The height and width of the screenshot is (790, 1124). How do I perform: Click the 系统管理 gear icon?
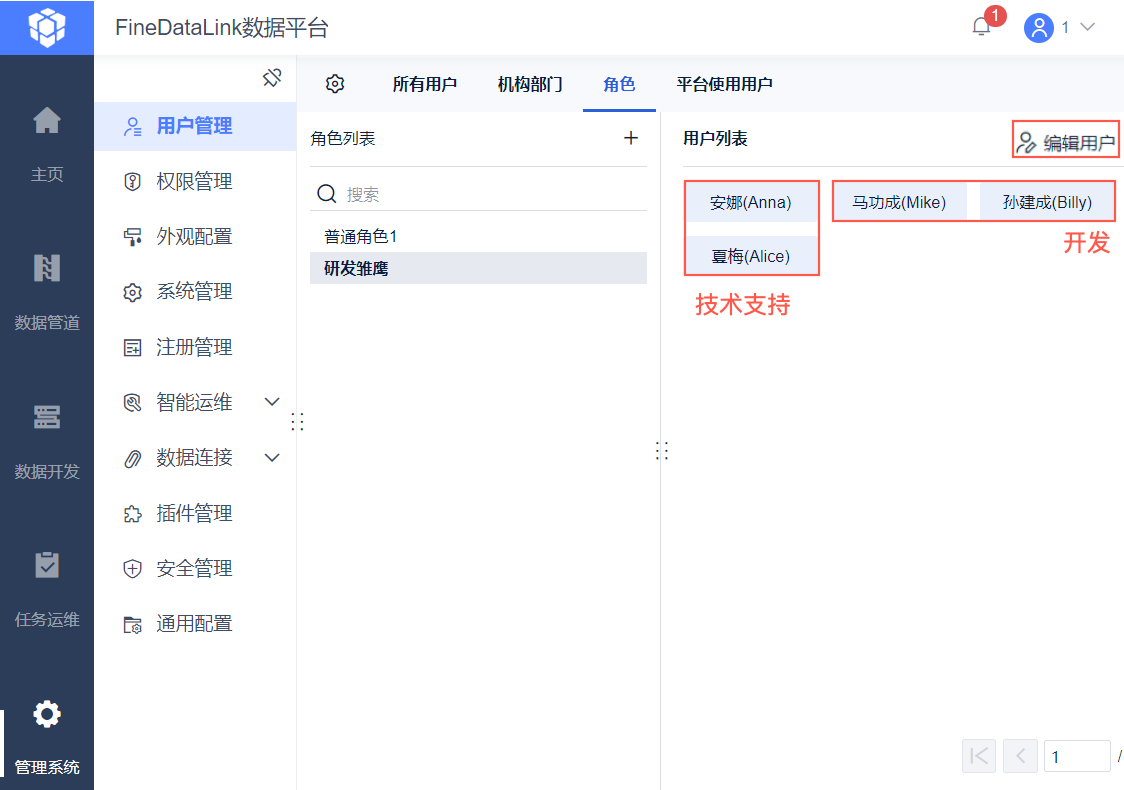pyautogui.click(x=133, y=292)
